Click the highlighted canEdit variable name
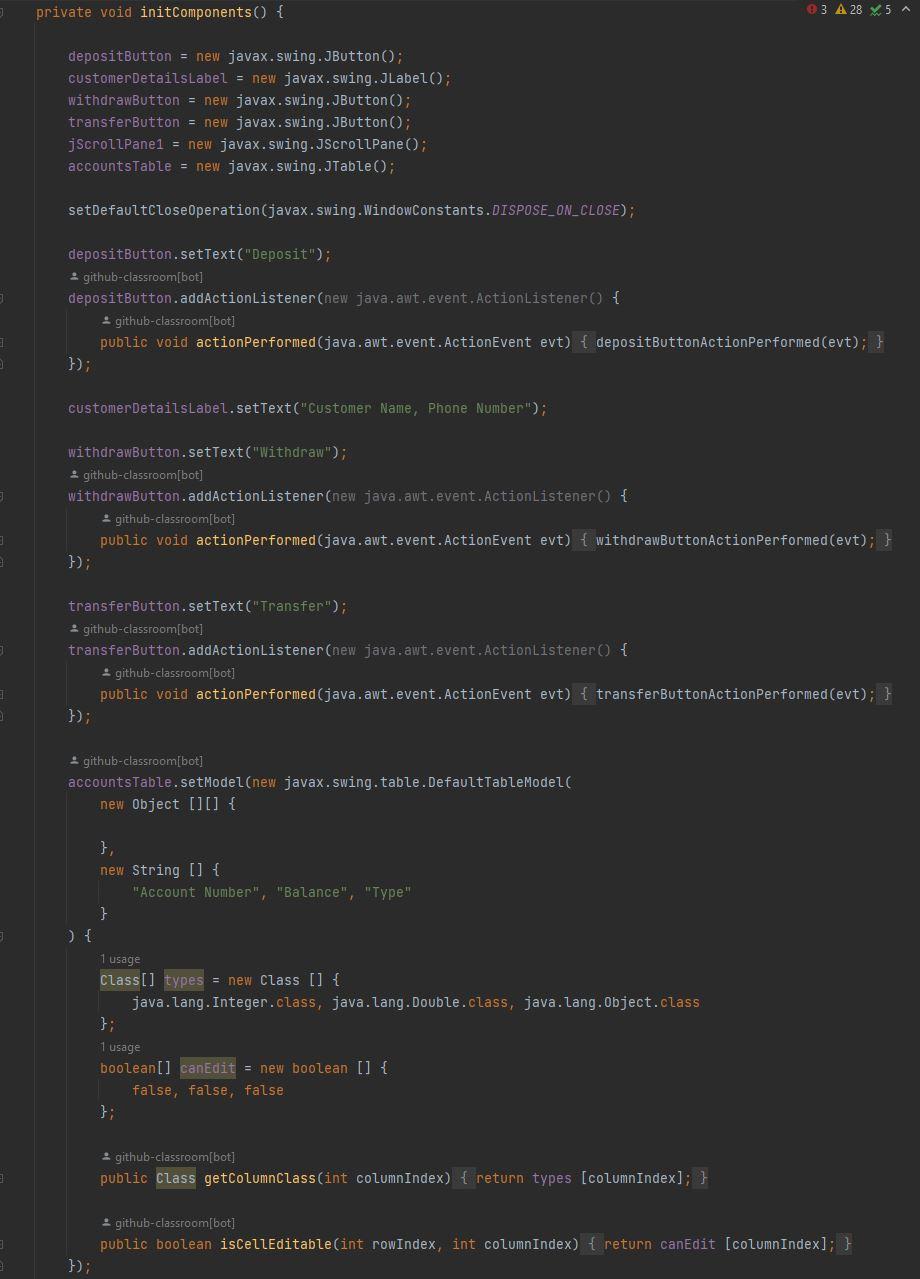This screenshot has width=920, height=1279. point(207,1068)
